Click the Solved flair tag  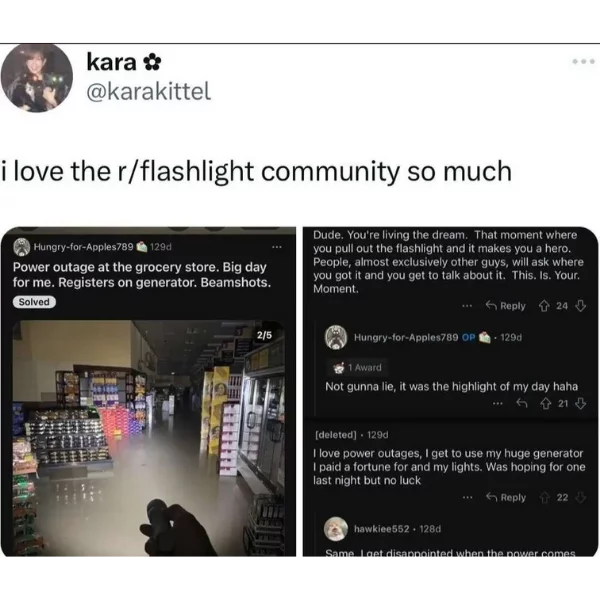click(34, 302)
